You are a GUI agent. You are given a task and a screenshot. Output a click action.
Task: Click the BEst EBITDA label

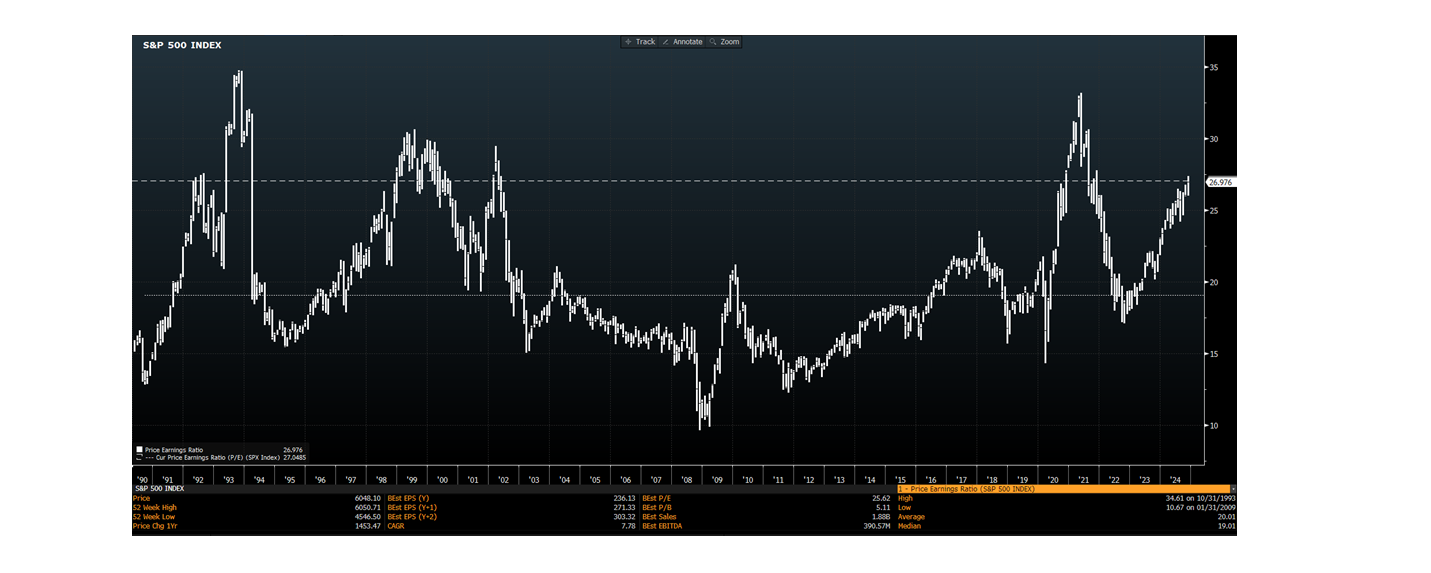coord(664,525)
